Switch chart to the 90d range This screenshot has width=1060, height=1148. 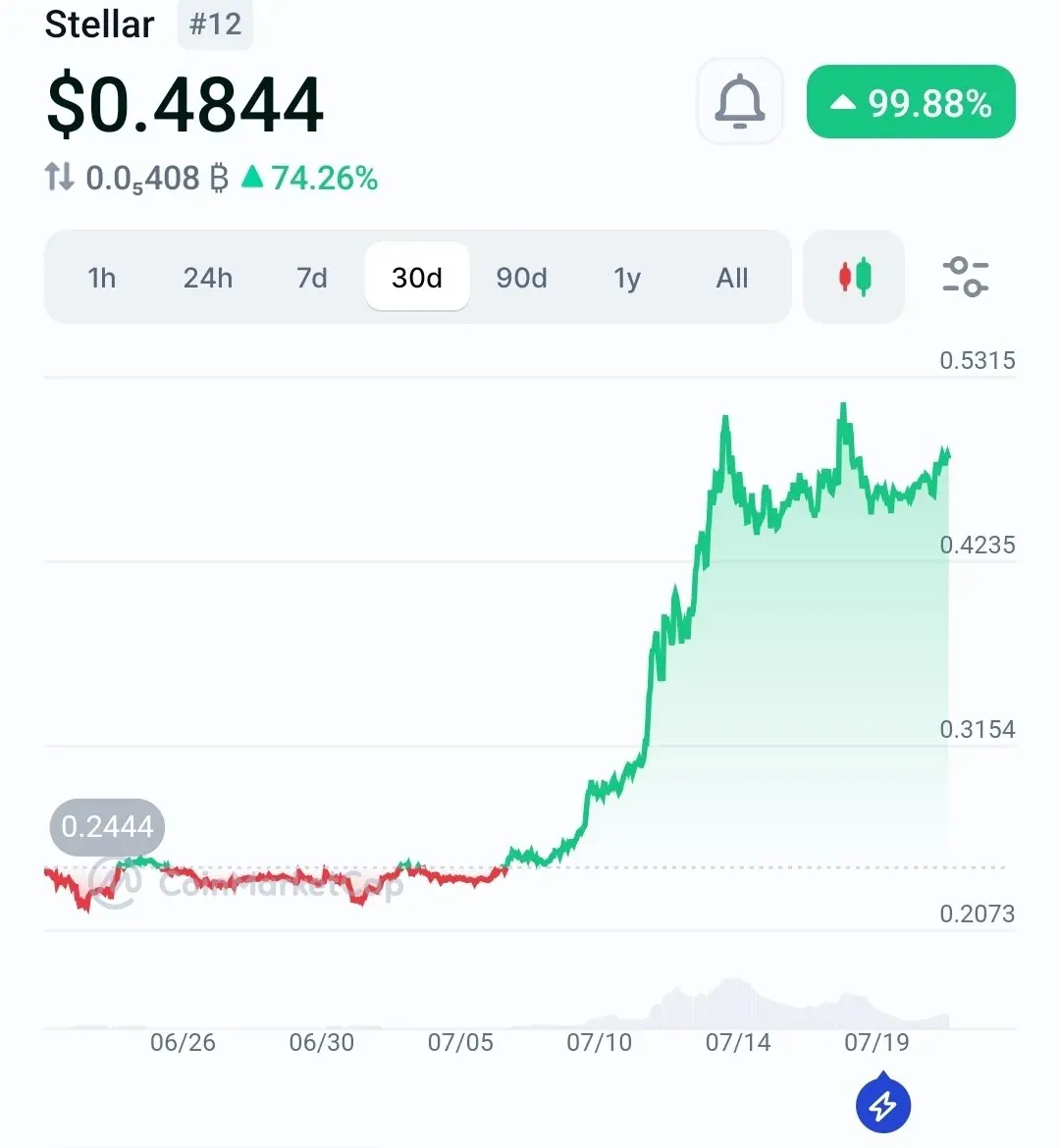[521, 278]
